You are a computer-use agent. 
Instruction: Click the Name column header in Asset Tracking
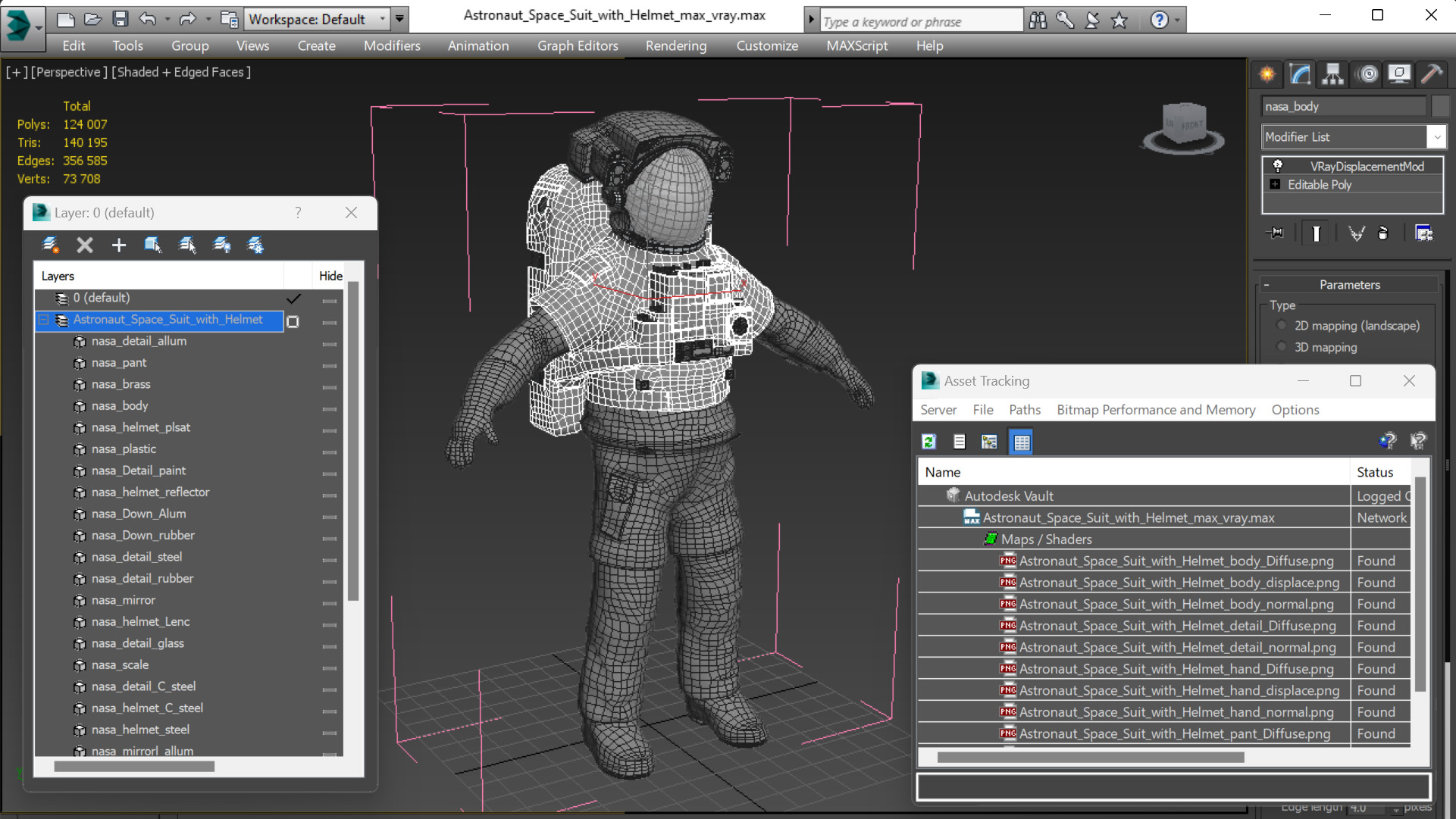click(x=1134, y=472)
